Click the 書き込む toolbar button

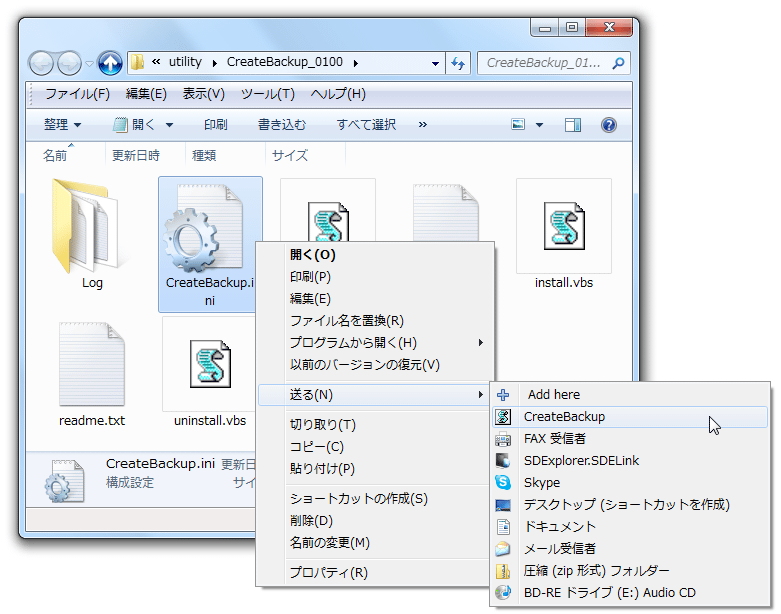[282, 124]
